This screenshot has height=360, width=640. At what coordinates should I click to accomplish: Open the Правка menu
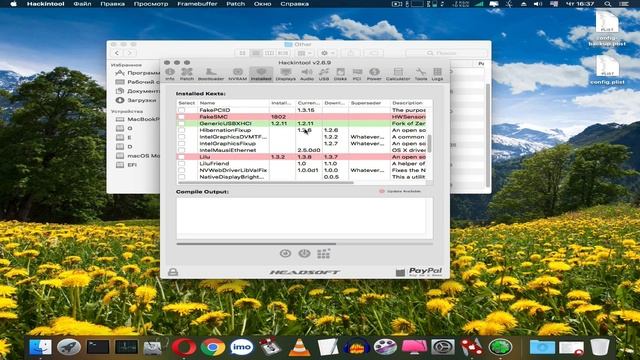112,4
